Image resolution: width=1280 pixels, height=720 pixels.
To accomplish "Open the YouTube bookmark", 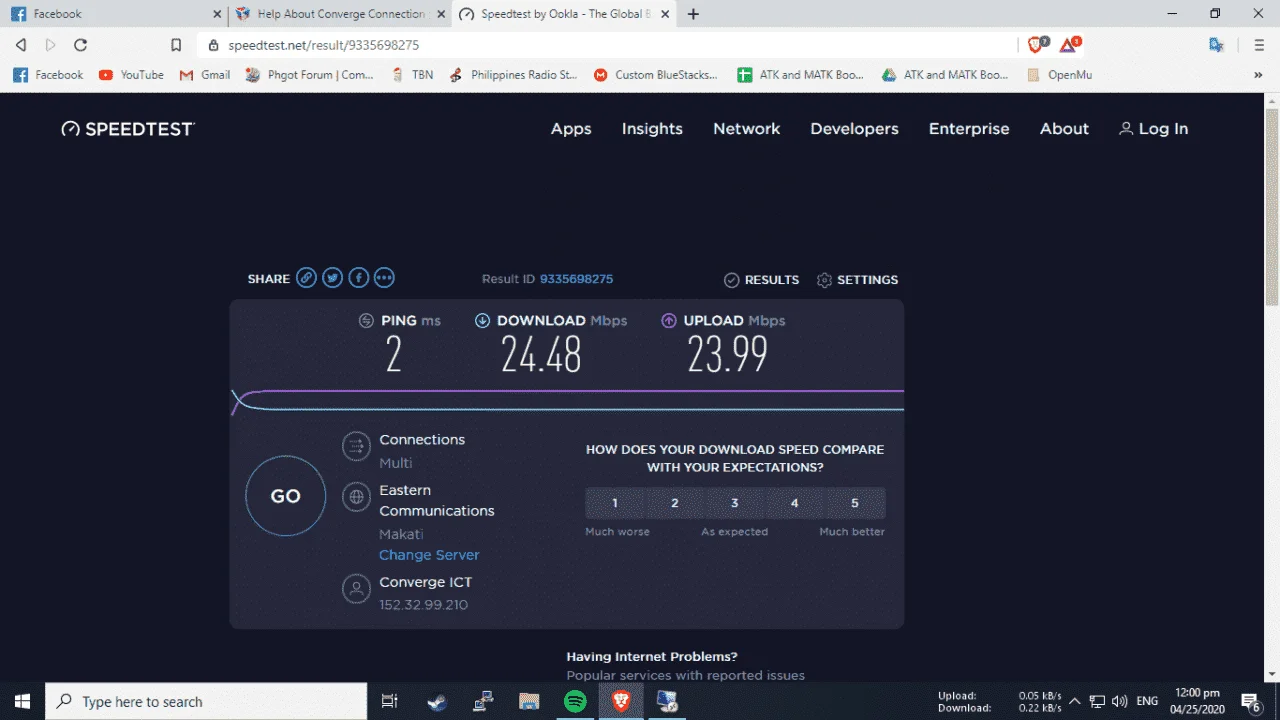I will click(131, 75).
